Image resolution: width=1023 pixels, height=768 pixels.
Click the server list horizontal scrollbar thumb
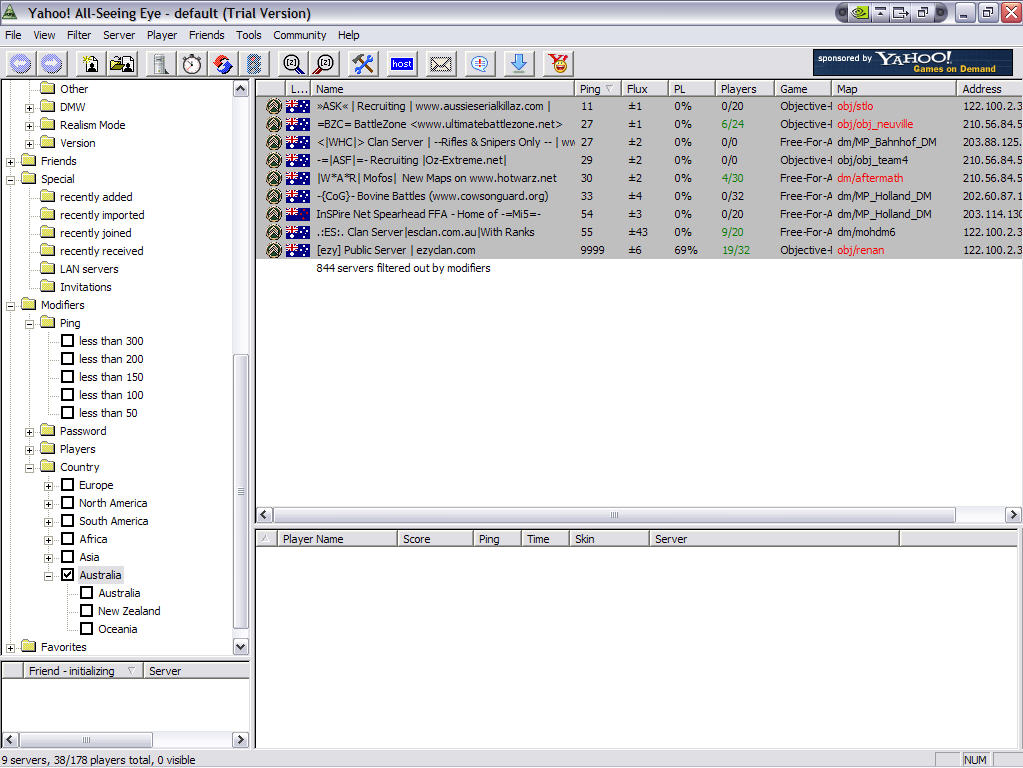pyautogui.click(x=615, y=515)
